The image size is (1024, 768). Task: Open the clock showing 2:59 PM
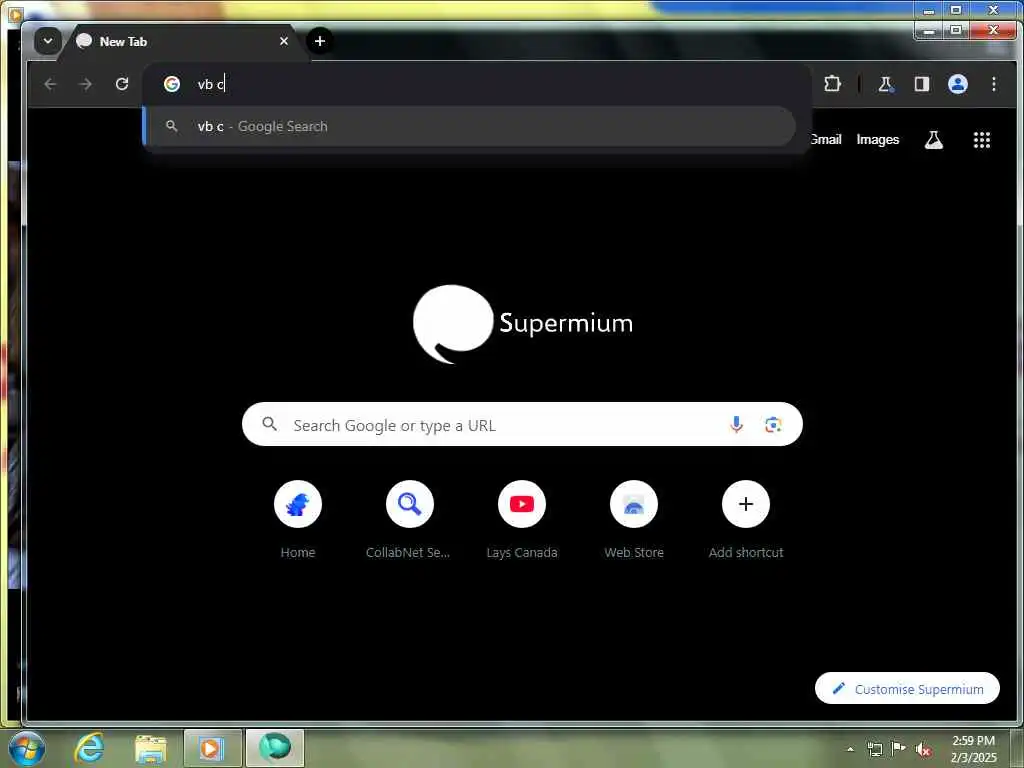pyautogui.click(x=973, y=749)
